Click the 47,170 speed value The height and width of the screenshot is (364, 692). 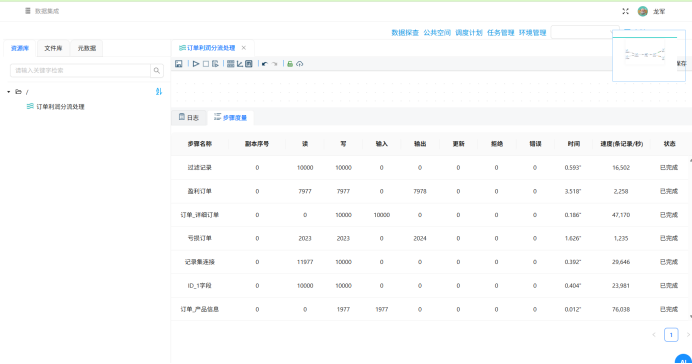click(x=621, y=215)
